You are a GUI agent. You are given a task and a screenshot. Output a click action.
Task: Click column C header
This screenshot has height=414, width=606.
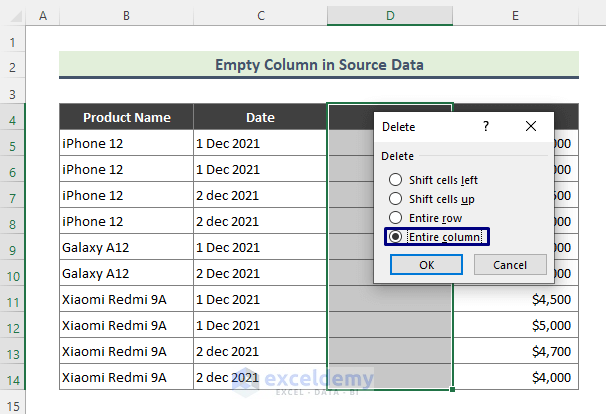260,17
